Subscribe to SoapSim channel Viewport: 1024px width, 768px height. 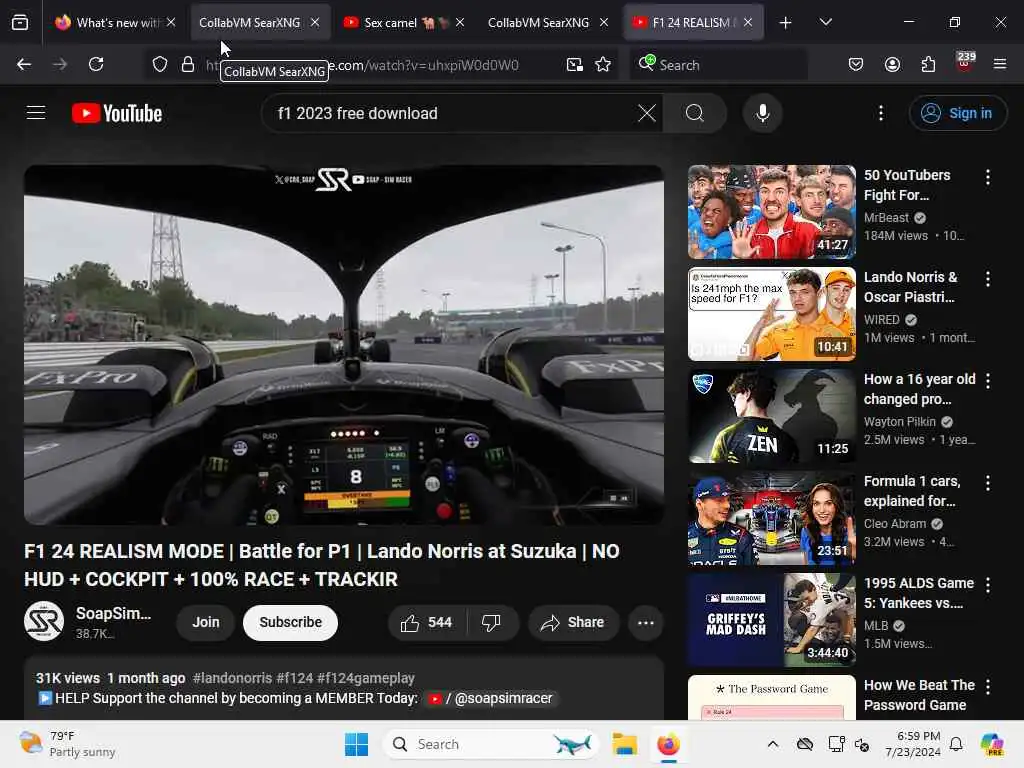point(291,622)
